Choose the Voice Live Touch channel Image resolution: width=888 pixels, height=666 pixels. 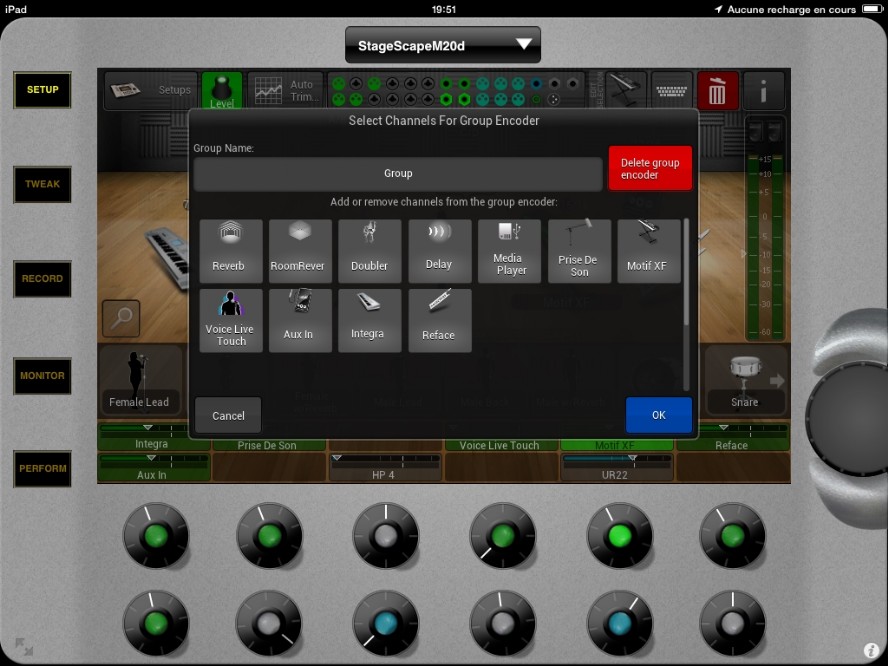coord(231,320)
